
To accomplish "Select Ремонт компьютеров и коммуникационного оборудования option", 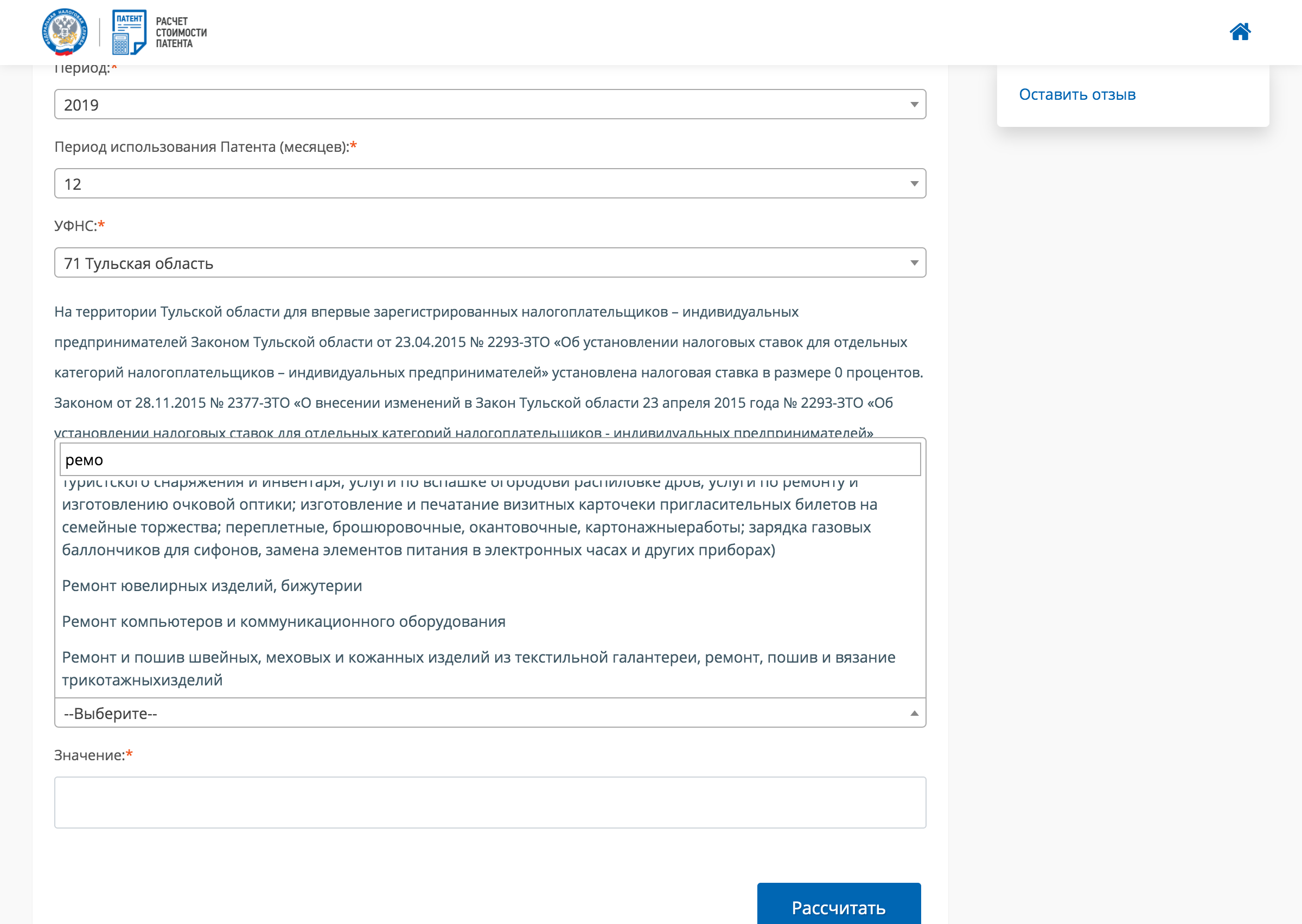I will 283,621.
